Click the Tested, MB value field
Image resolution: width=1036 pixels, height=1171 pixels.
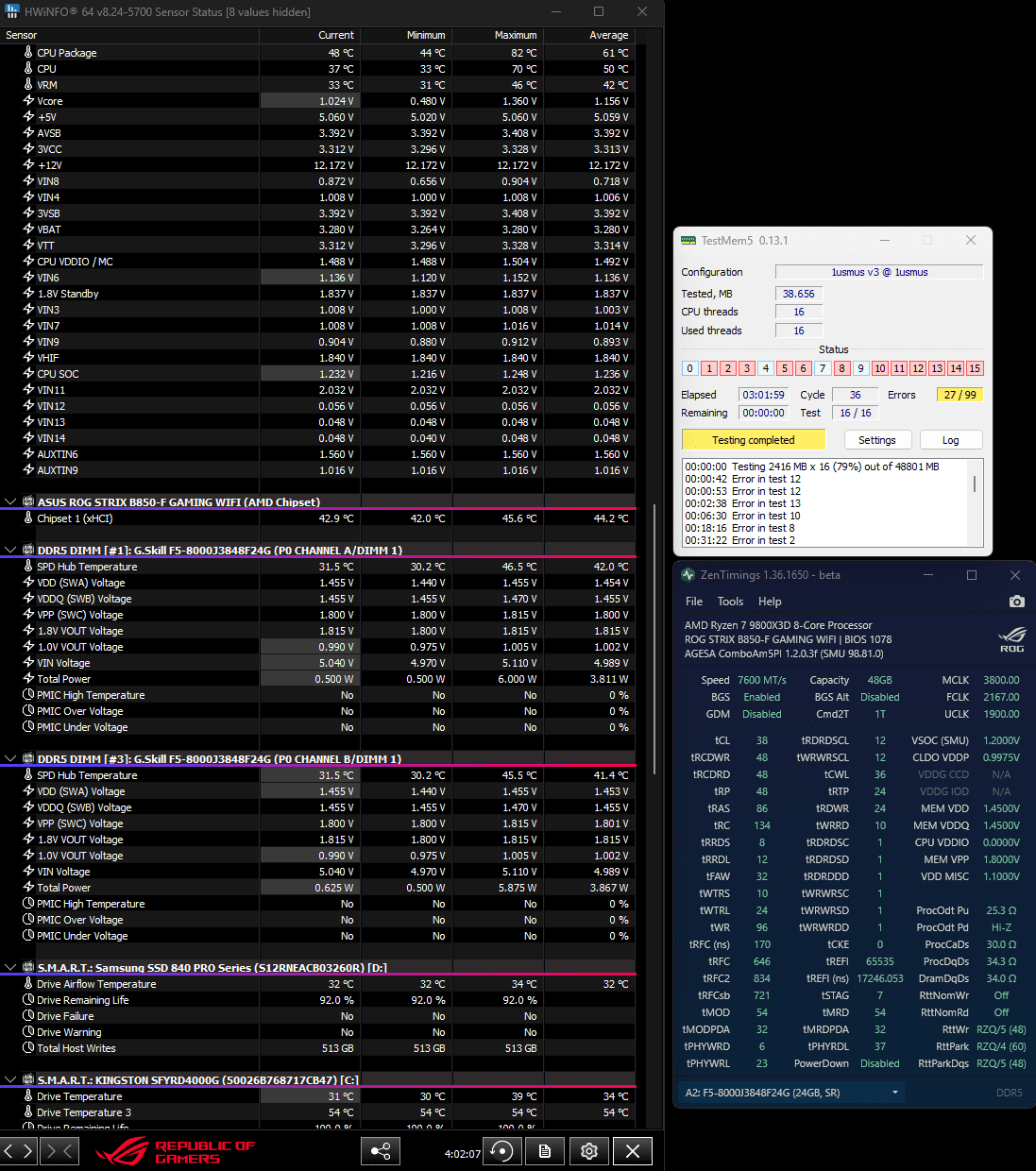799,294
